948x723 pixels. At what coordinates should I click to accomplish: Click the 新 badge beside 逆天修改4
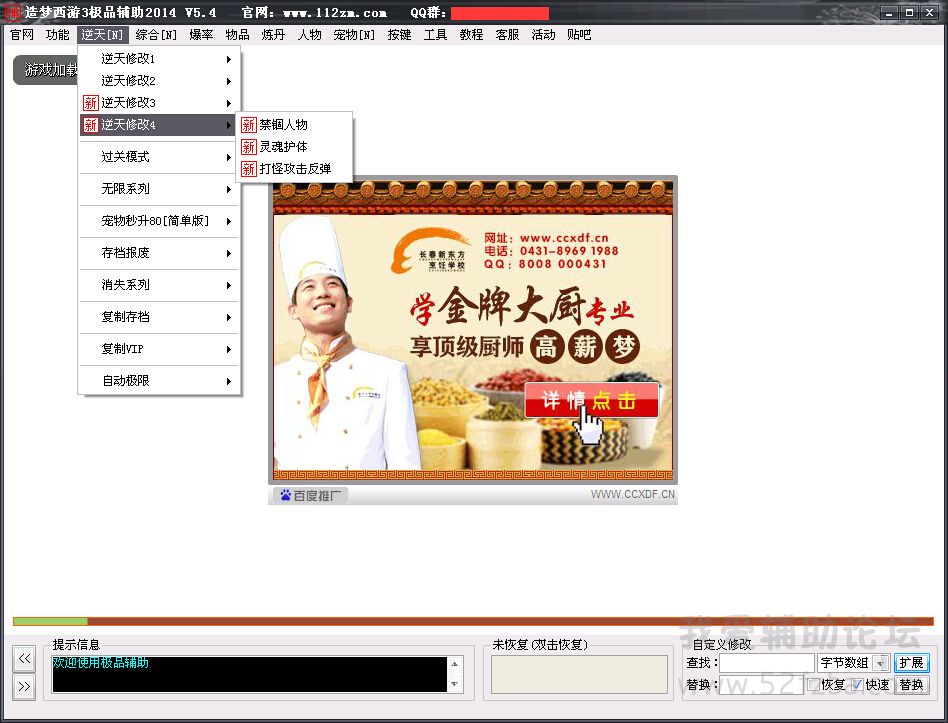click(x=91, y=125)
